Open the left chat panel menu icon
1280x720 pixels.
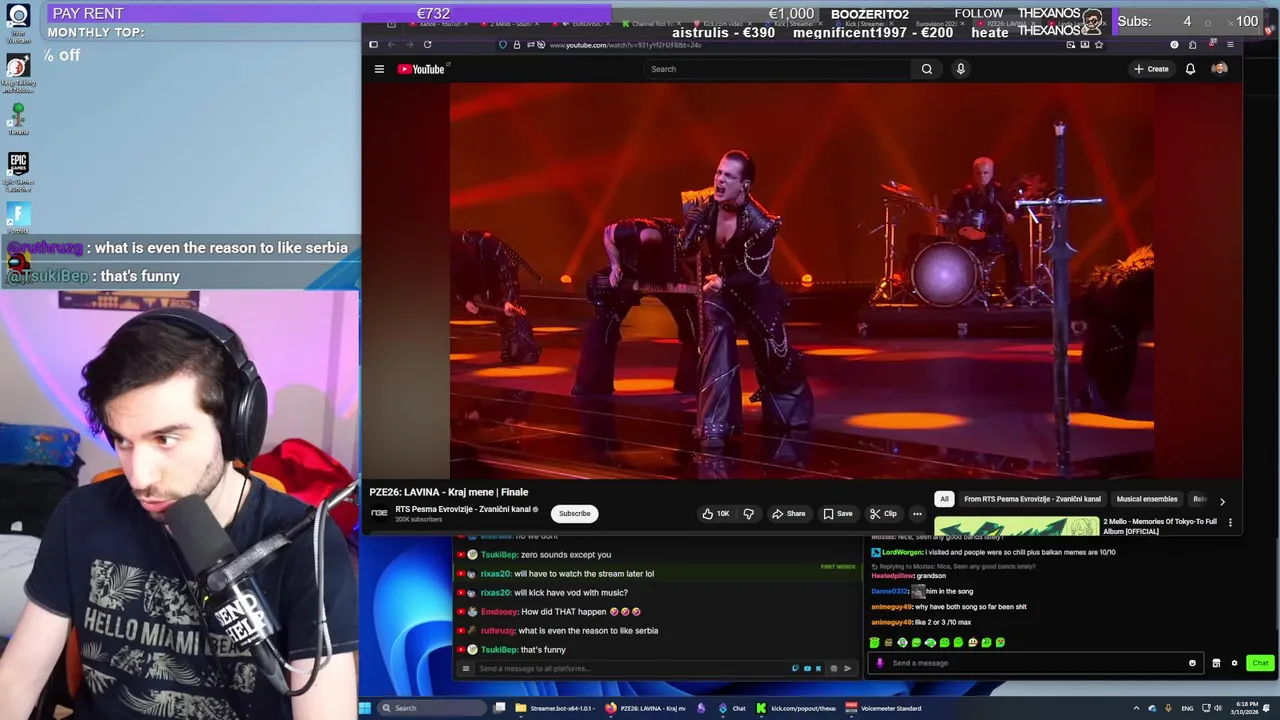pyautogui.click(x=465, y=668)
